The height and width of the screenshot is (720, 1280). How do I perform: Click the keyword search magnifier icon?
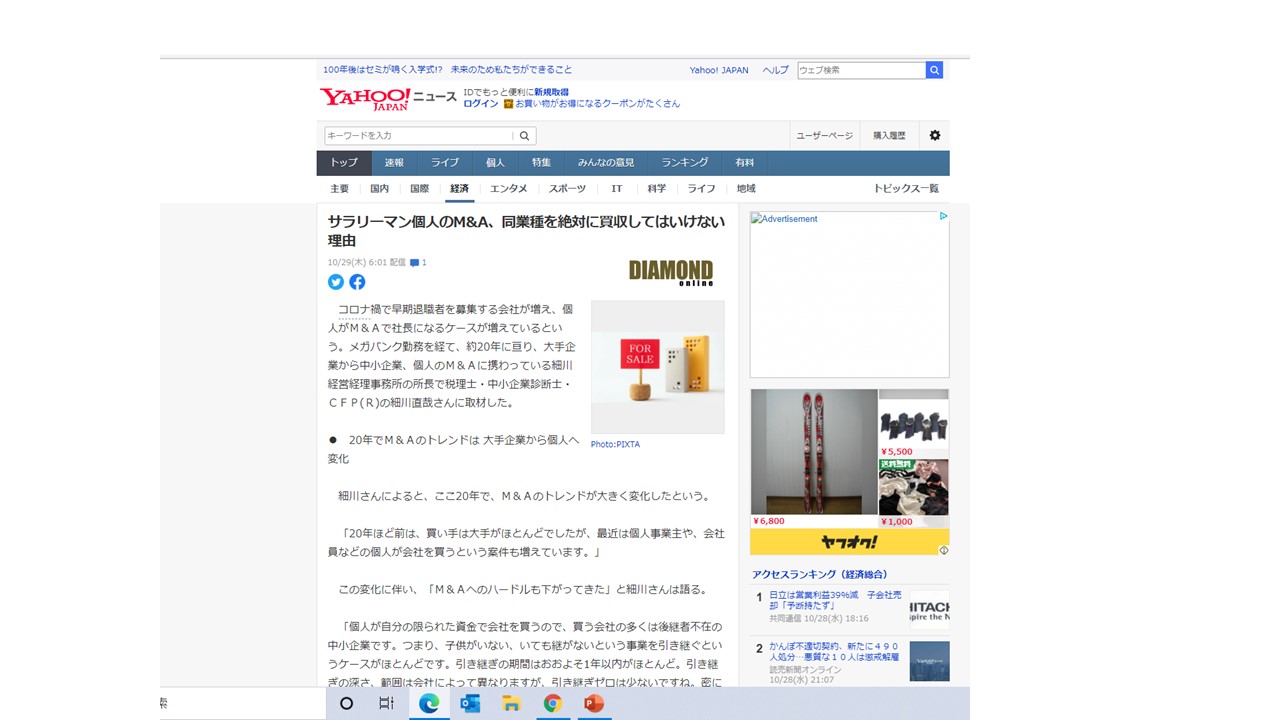coord(524,136)
